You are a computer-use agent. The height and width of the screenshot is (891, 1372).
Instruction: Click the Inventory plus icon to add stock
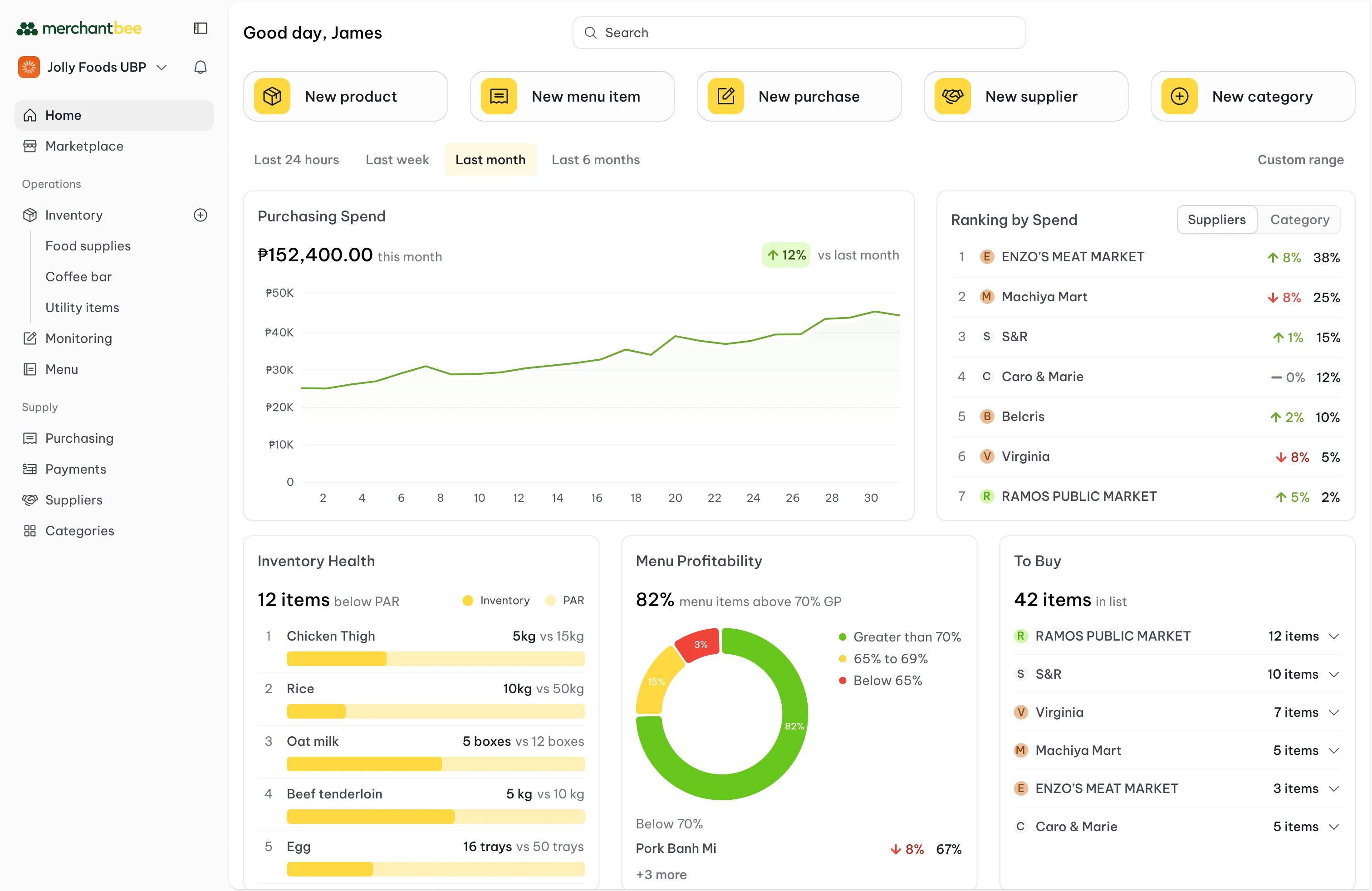coord(200,215)
